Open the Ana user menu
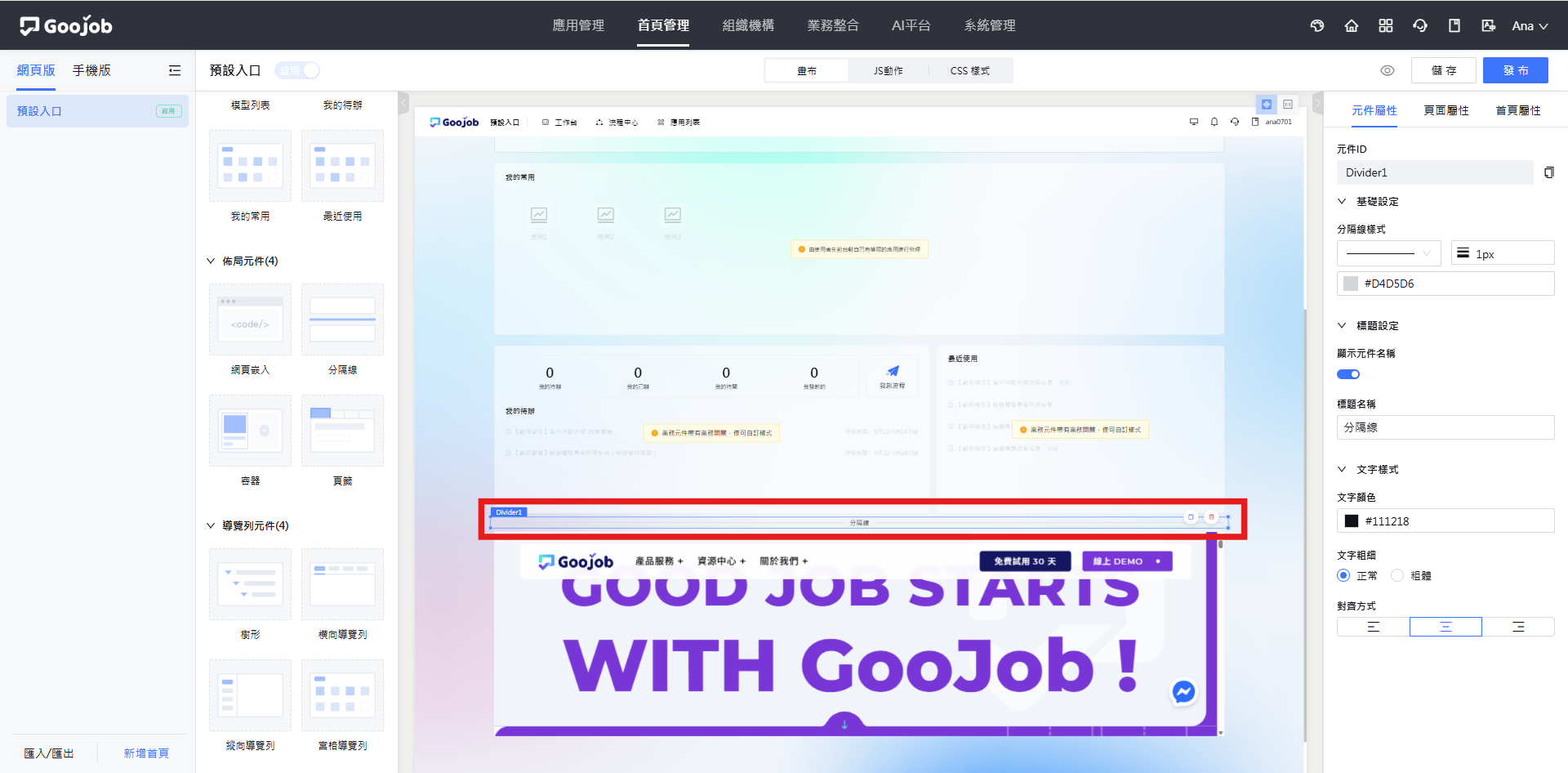 click(x=1530, y=26)
